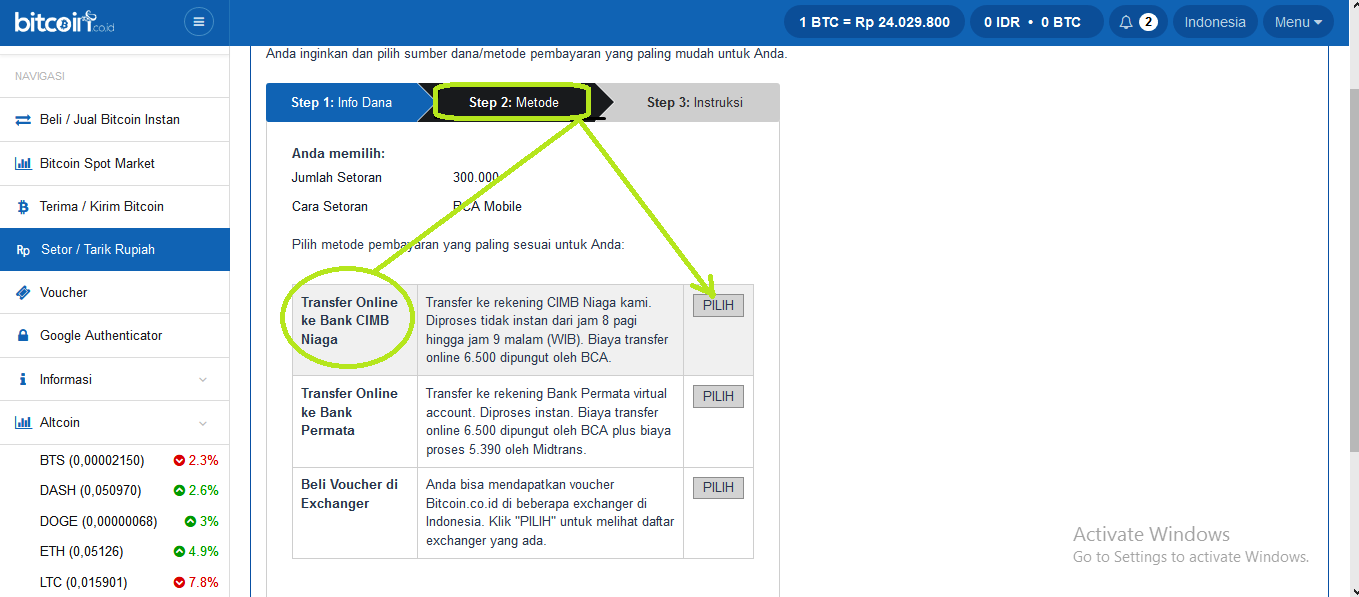Screen dimensions: 1359x597
Task: Open the BTS altcoin market
Action: (x=92, y=461)
